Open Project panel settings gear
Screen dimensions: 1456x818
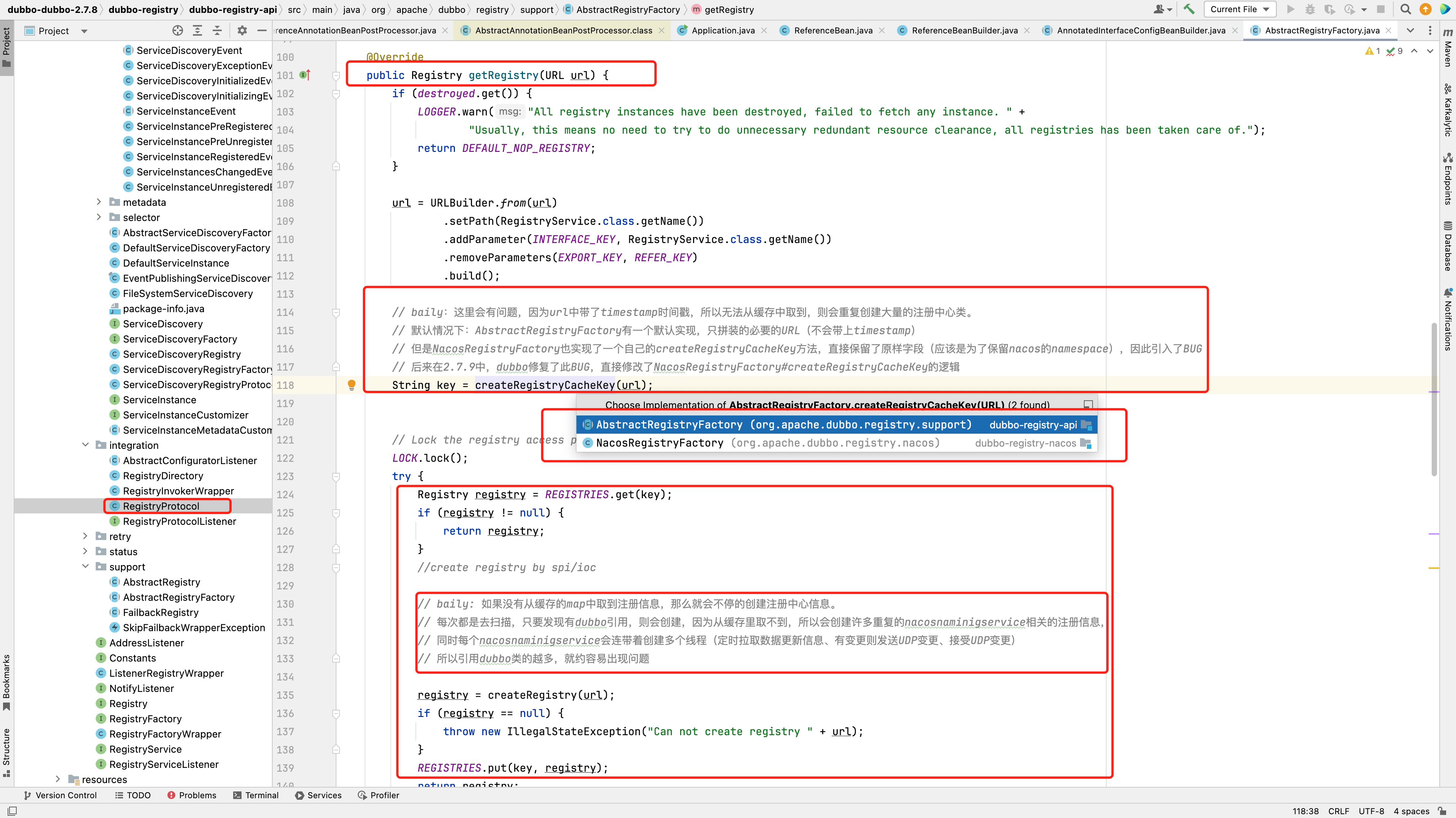pyautogui.click(x=242, y=30)
